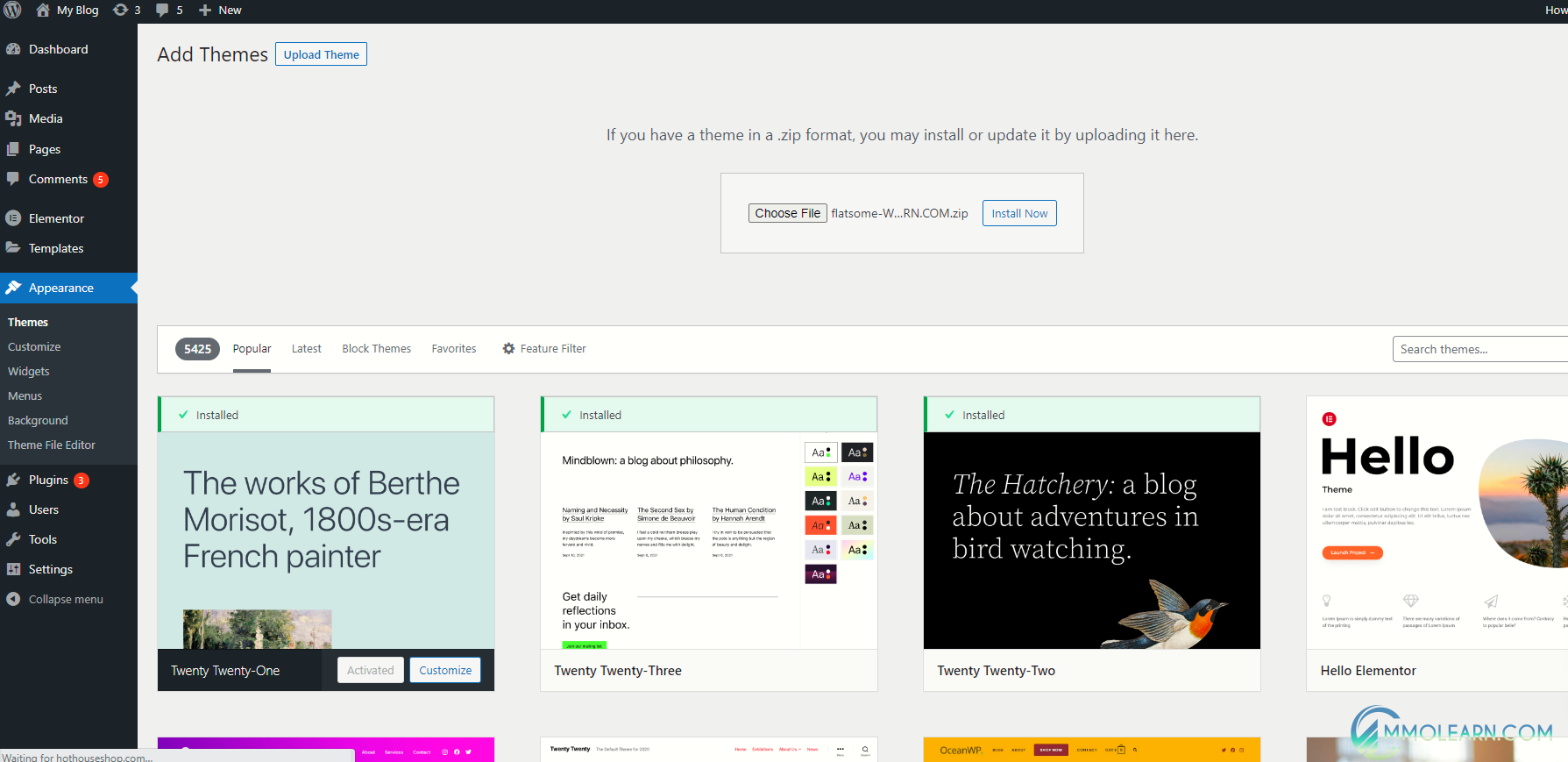The height and width of the screenshot is (762, 1568).
Task: Click the Plugins menu label
Action: [48, 480]
